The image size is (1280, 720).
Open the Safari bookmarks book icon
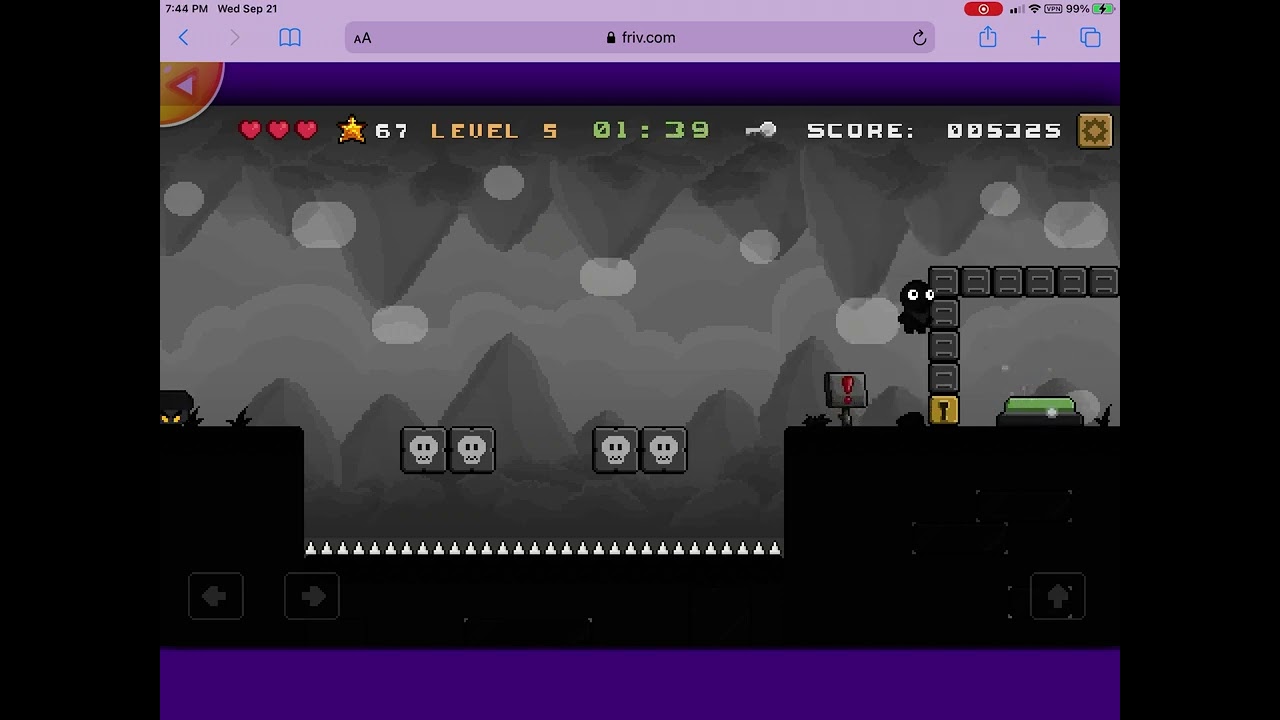[x=290, y=38]
